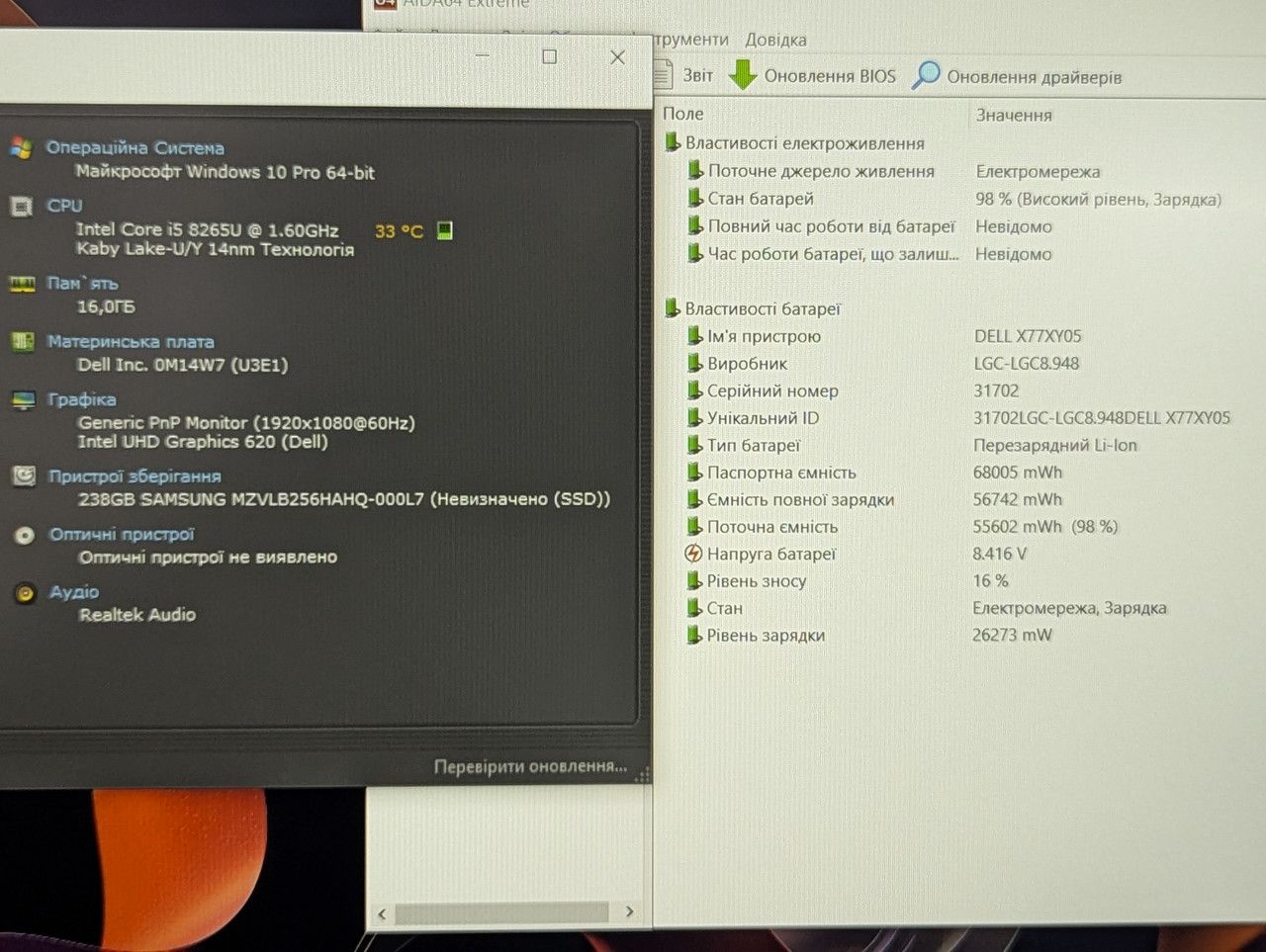
Task: Click the driver update magnifier icon
Action: tap(926, 75)
